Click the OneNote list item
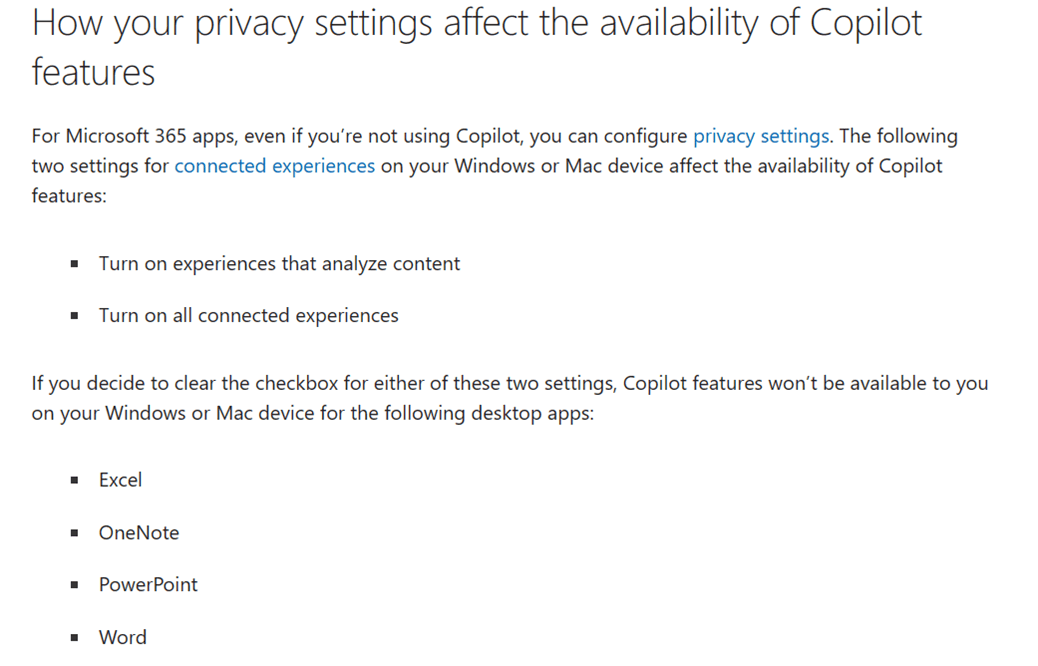1038x666 pixels. [138, 533]
